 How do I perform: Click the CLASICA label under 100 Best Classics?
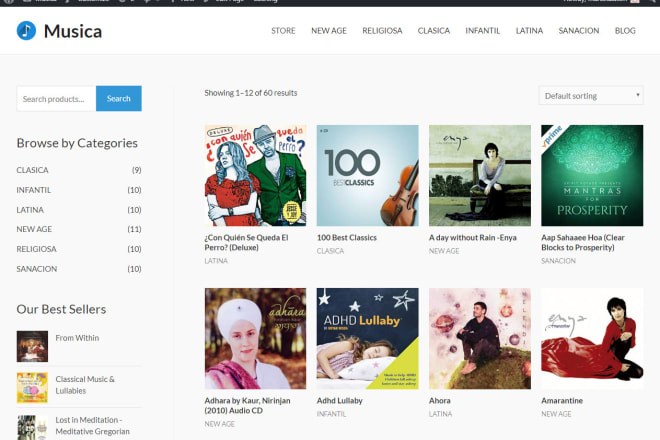[x=330, y=251]
